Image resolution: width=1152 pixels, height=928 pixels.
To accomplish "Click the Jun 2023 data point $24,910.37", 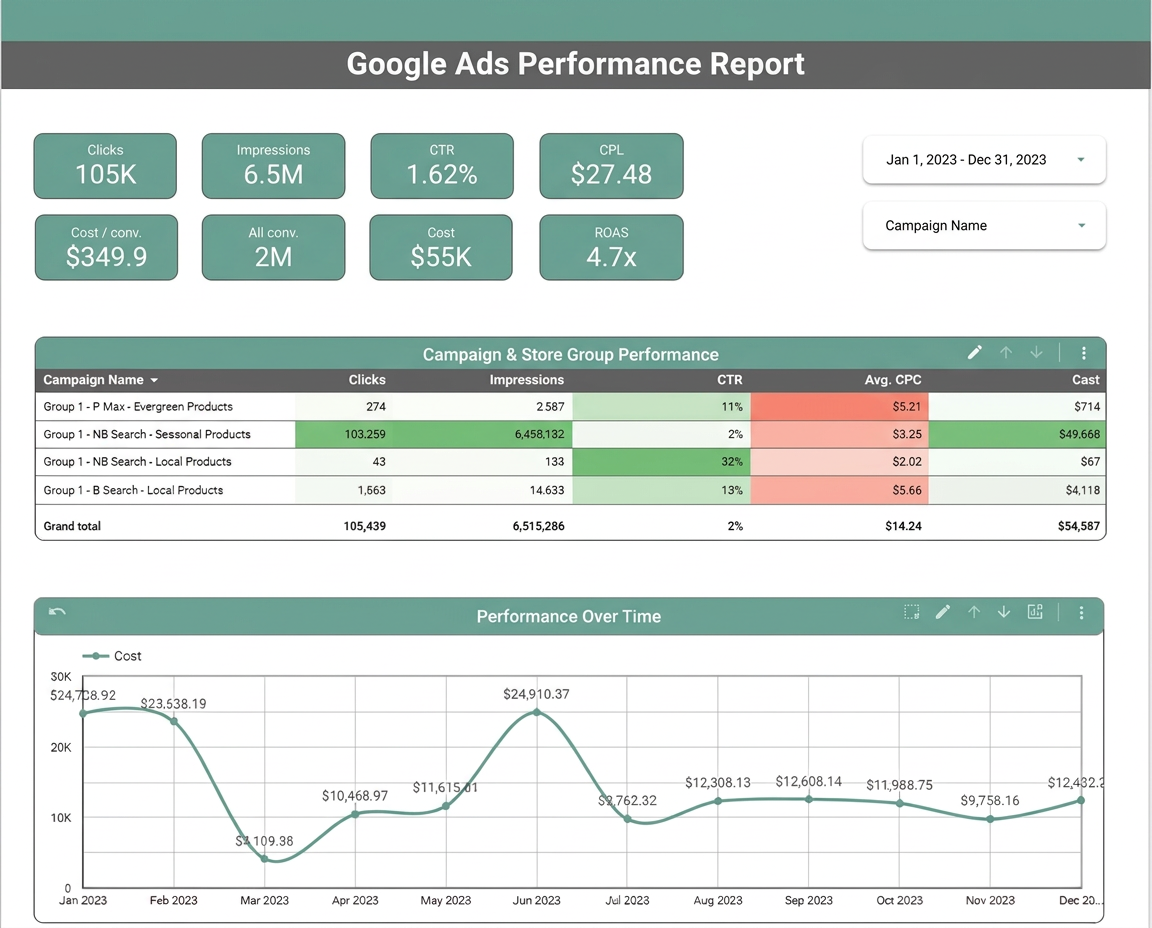I will coord(536,712).
